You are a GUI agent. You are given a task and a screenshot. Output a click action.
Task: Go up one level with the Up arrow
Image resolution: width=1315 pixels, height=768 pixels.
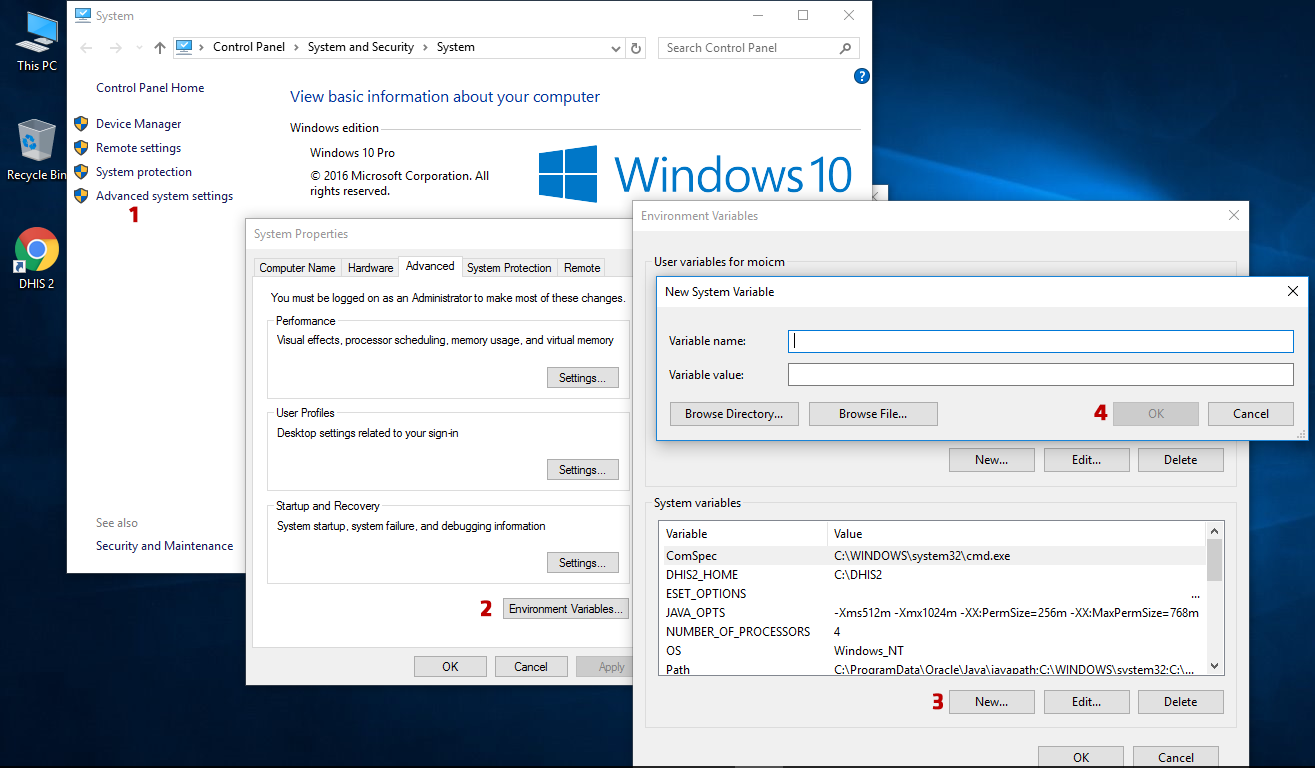[160, 48]
